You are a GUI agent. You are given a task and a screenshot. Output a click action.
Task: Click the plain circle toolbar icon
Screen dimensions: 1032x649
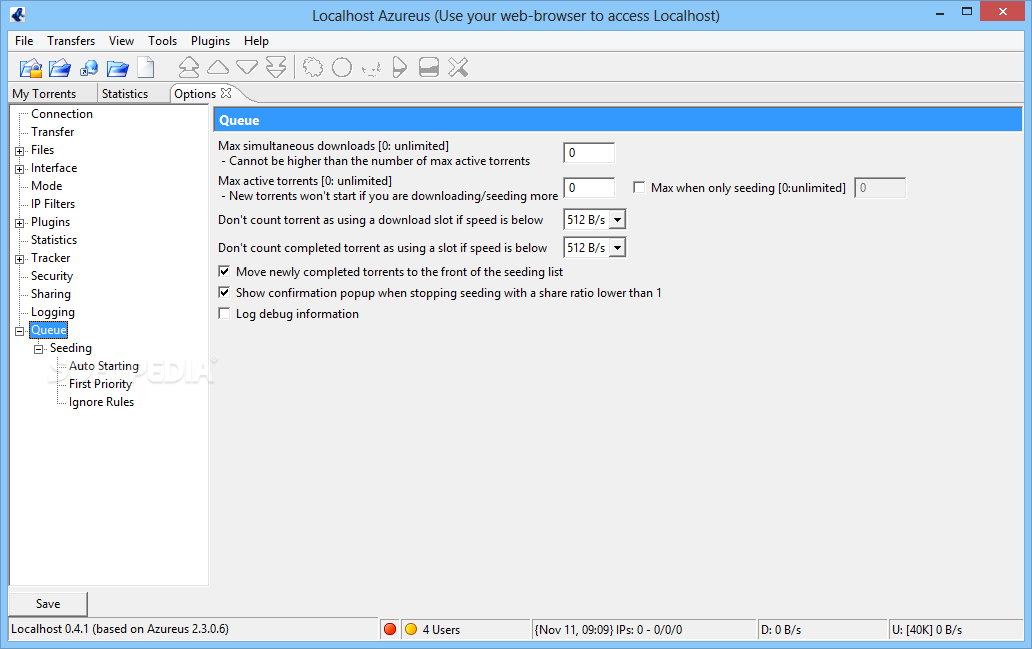(x=342, y=67)
